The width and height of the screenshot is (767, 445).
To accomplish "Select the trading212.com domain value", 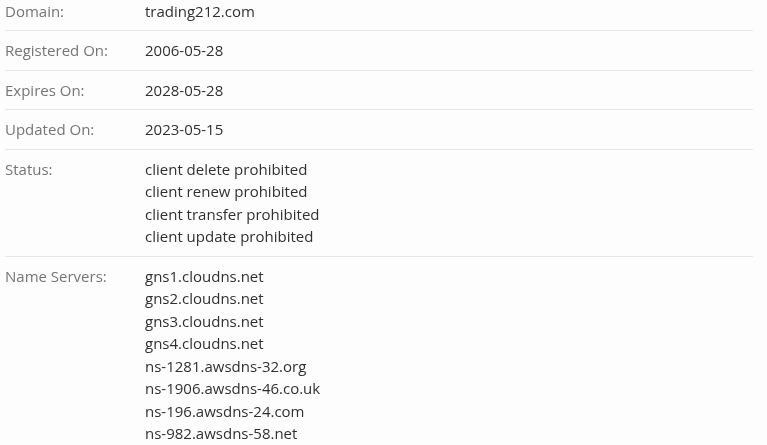I will pyautogui.click(x=200, y=12).
